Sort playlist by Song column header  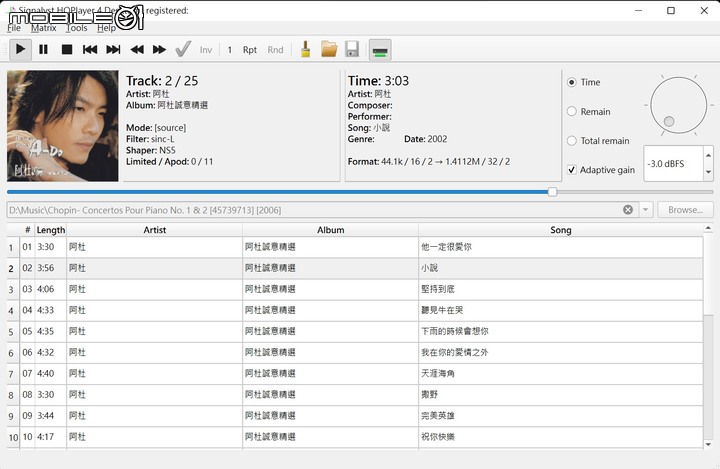click(561, 230)
